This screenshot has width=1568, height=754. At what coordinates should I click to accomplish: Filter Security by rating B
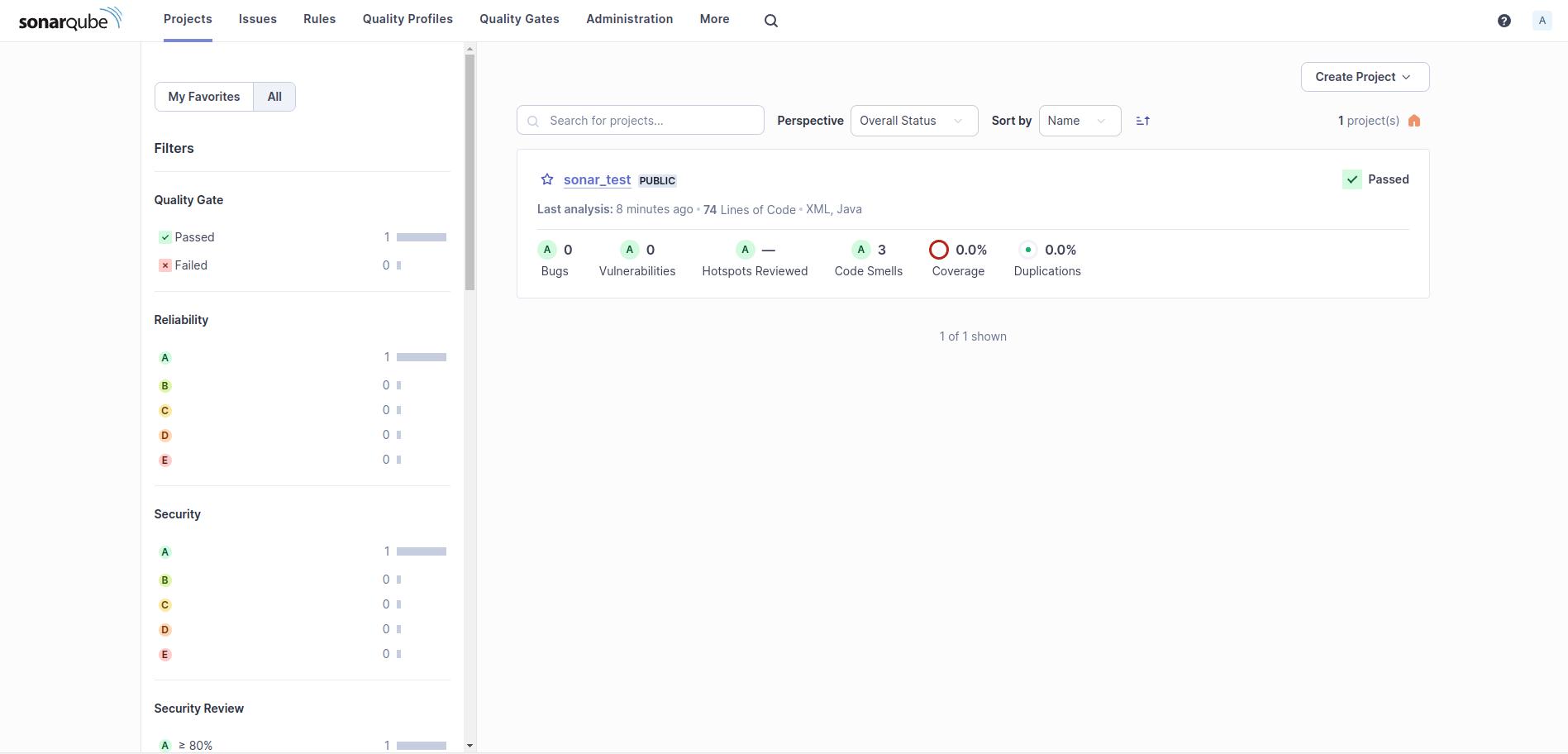(x=302, y=580)
